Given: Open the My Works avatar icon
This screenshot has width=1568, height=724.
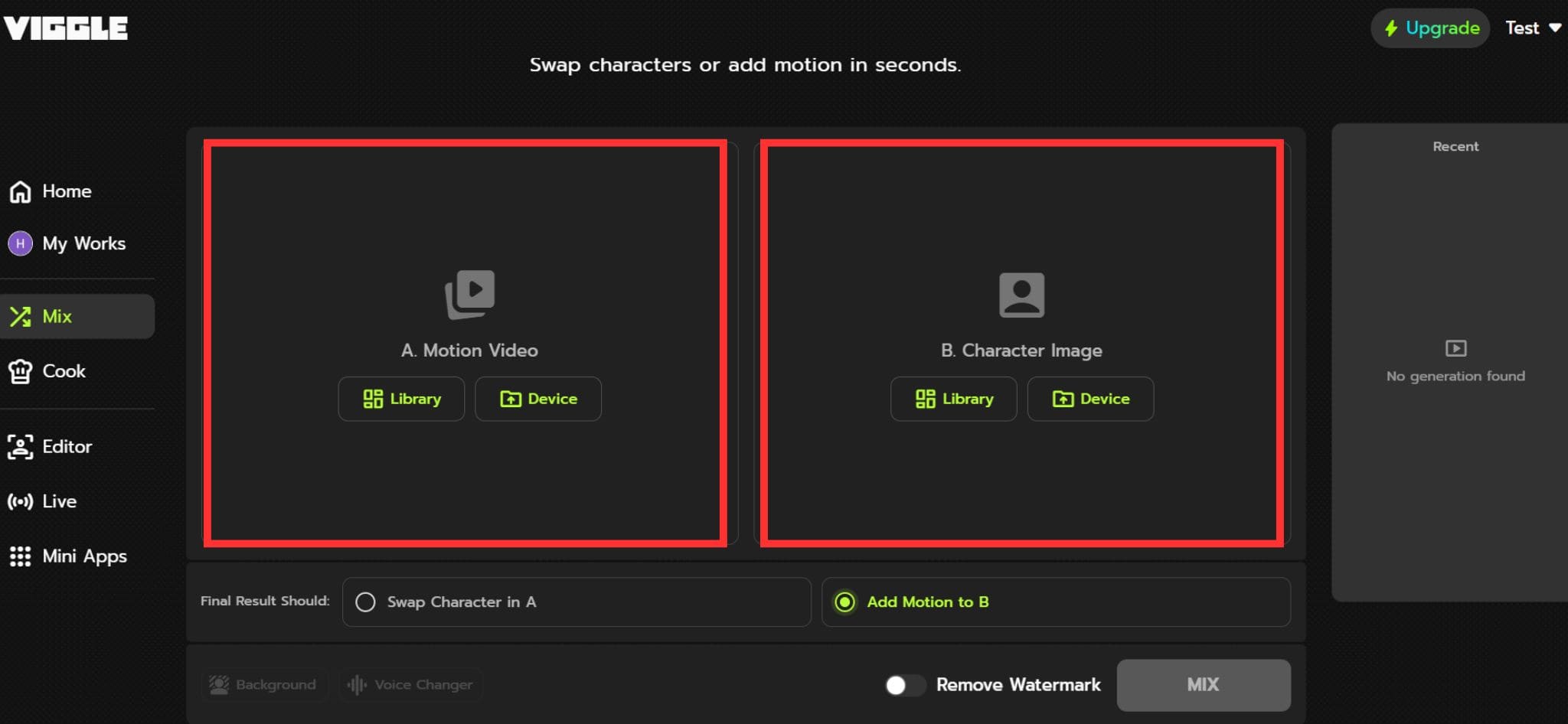Looking at the screenshot, I should 21,243.
